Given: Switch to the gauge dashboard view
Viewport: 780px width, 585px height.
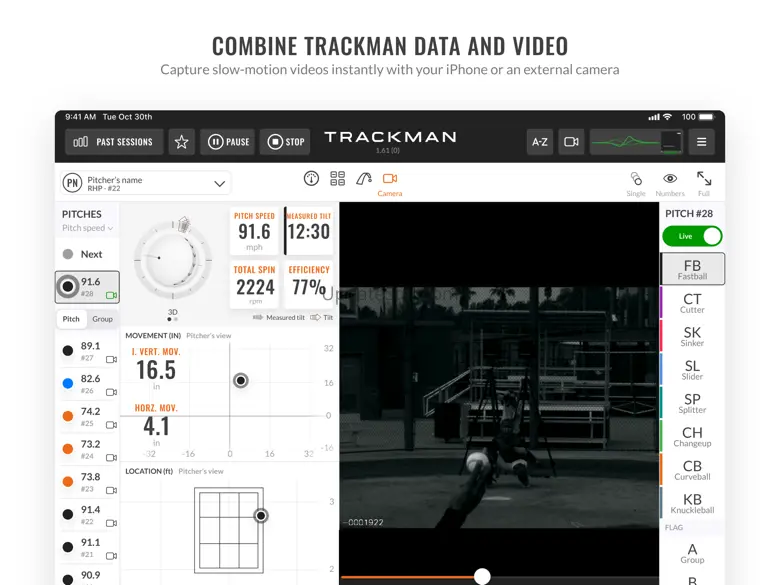Looking at the screenshot, I should [x=311, y=178].
